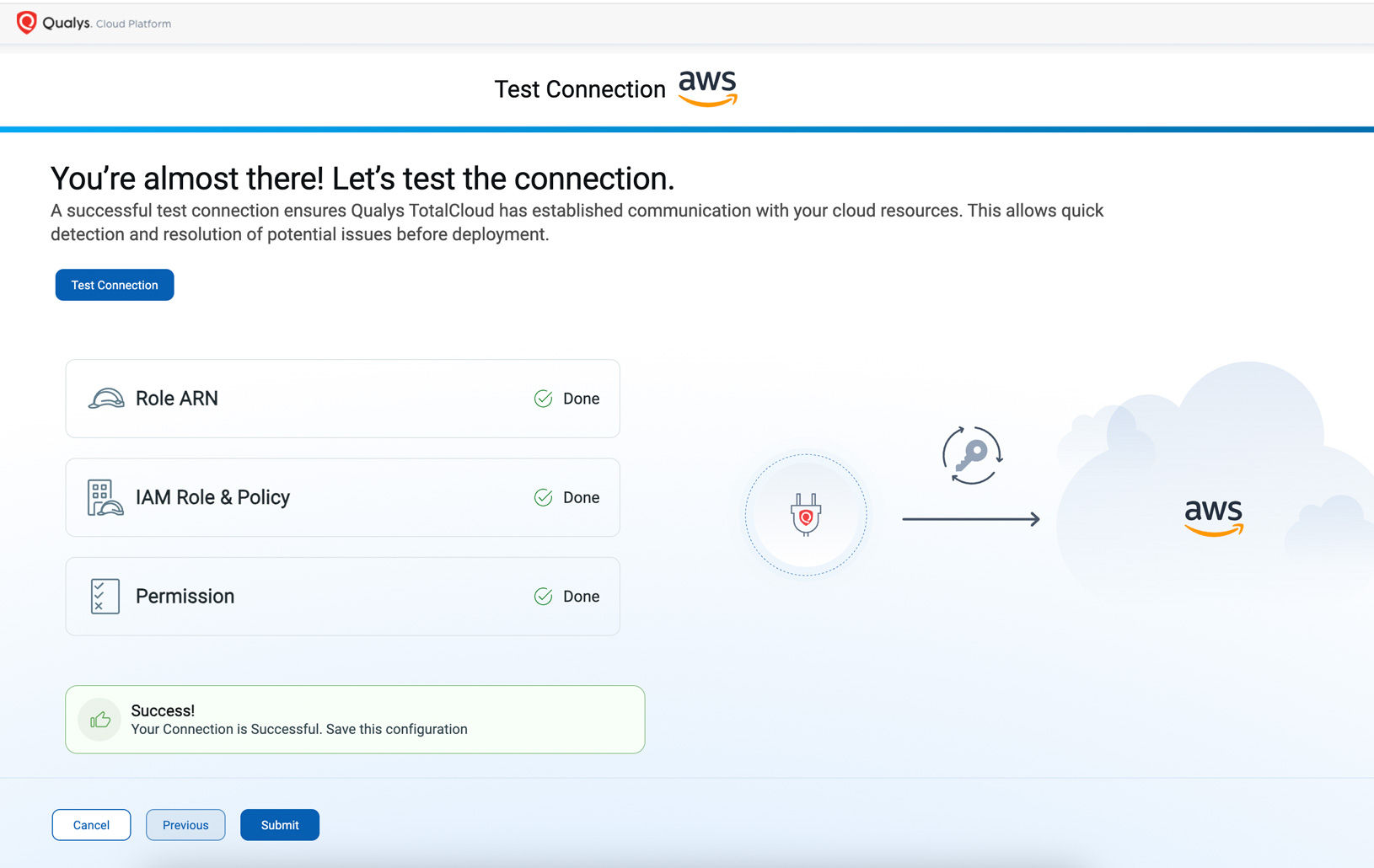Click the green thumbs-up success icon
The width and height of the screenshot is (1374, 868).
click(x=100, y=720)
